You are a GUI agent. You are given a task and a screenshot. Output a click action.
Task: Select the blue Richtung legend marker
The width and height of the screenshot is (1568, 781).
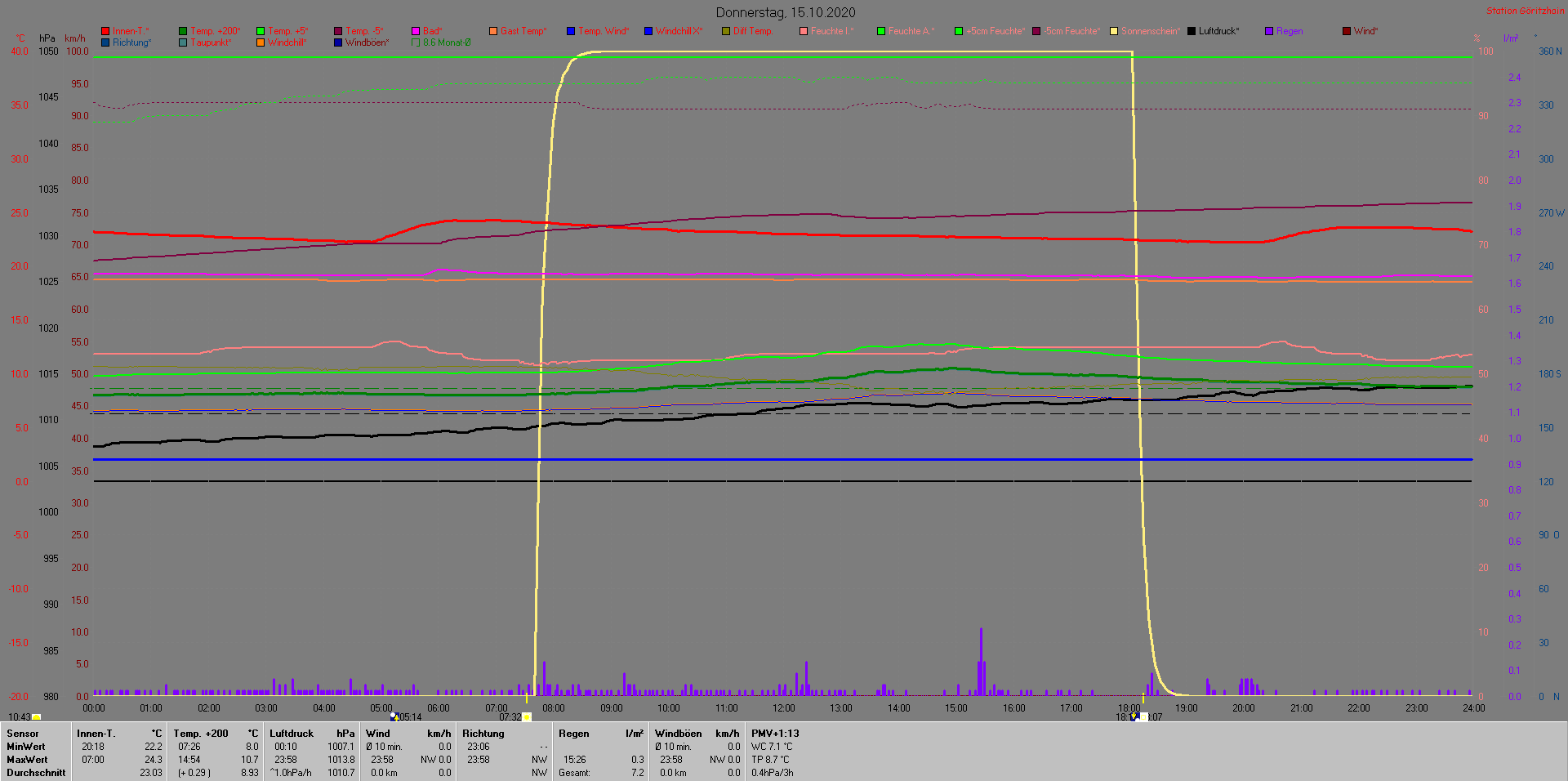point(105,42)
